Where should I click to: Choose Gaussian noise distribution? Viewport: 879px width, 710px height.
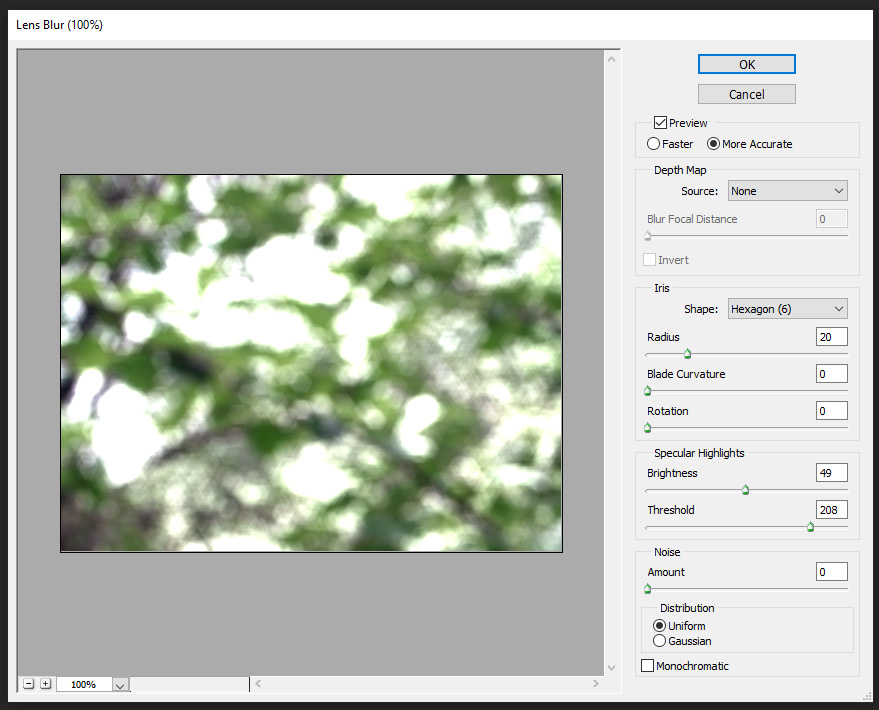(x=659, y=641)
